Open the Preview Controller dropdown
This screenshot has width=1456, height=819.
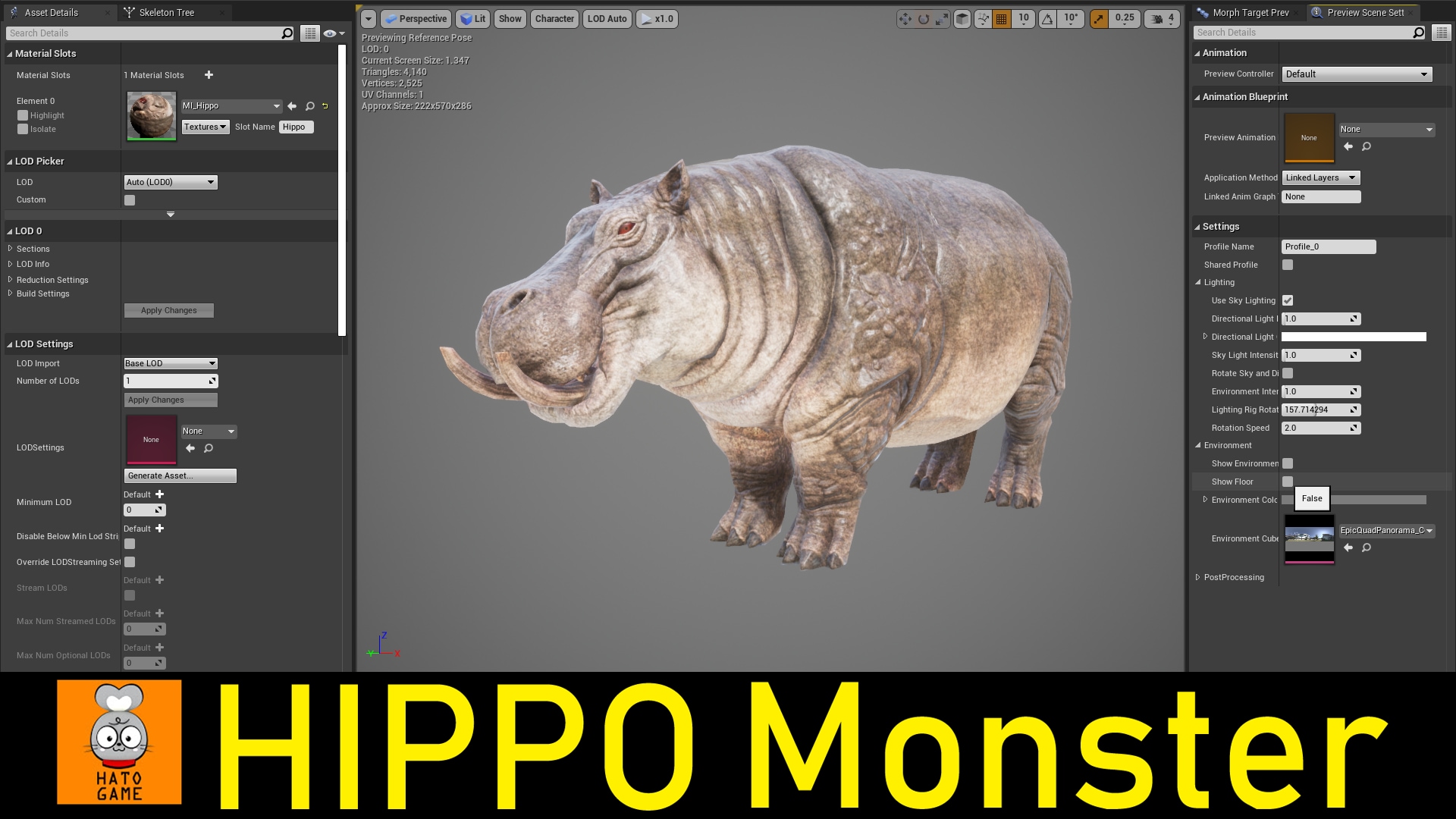1356,74
